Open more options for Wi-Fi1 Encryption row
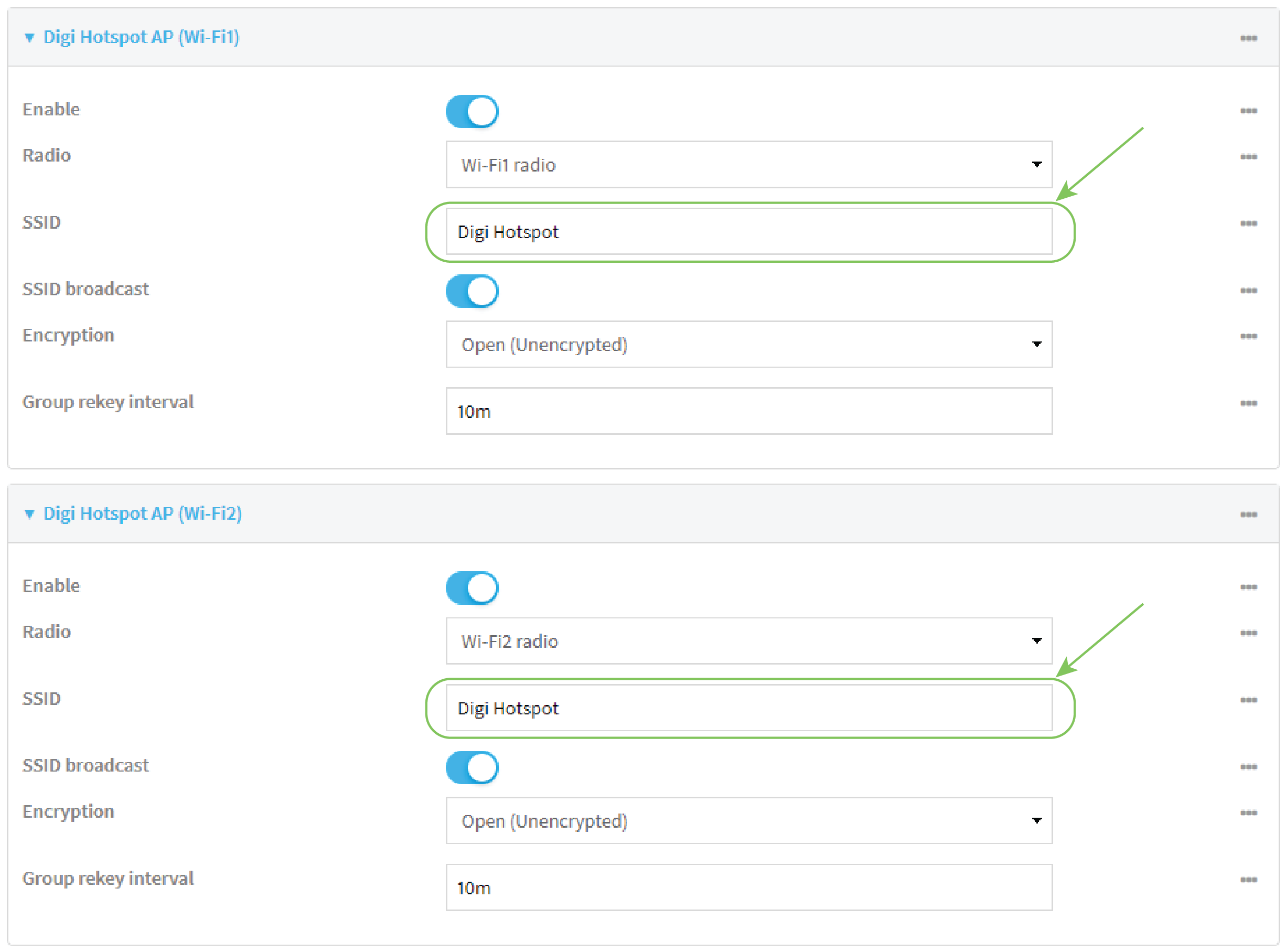This screenshot has height=952, width=1286. click(x=1248, y=337)
